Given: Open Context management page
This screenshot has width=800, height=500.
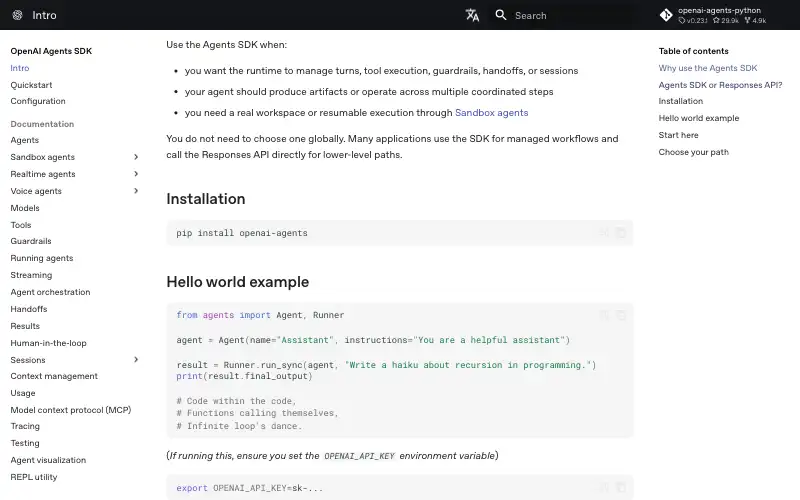Looking at the screenshot, I should (54, 376).
